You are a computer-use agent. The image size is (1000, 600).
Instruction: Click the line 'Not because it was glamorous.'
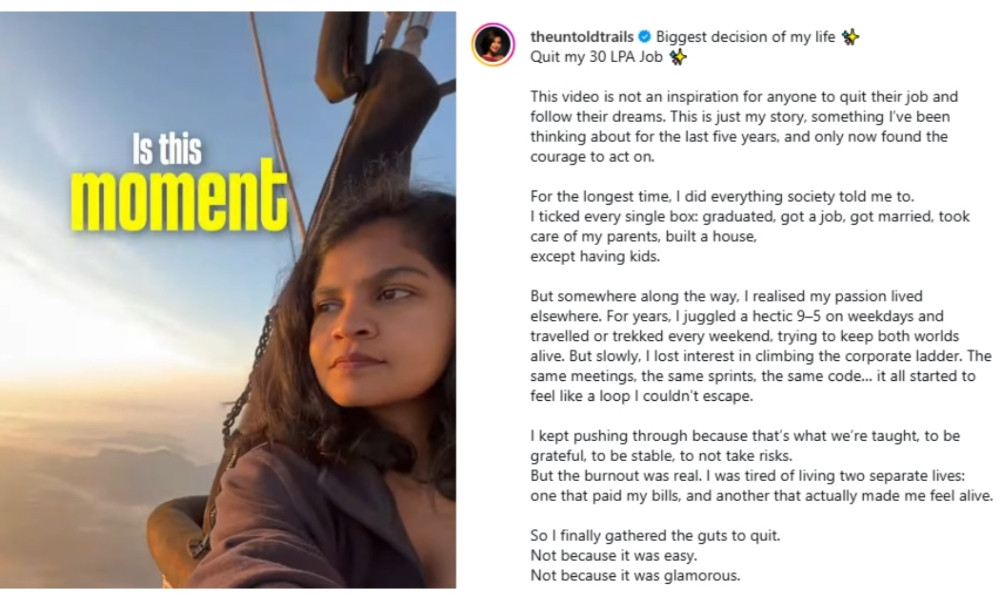click(633, 575)
